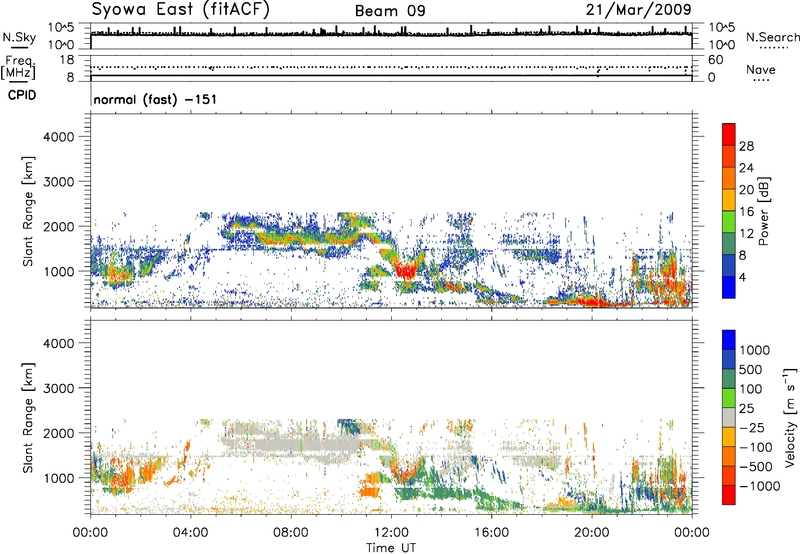The width and height of the screenshot is (800, 554).
Task: Select the 'Beam 09' label
Action: coord(390,11)
